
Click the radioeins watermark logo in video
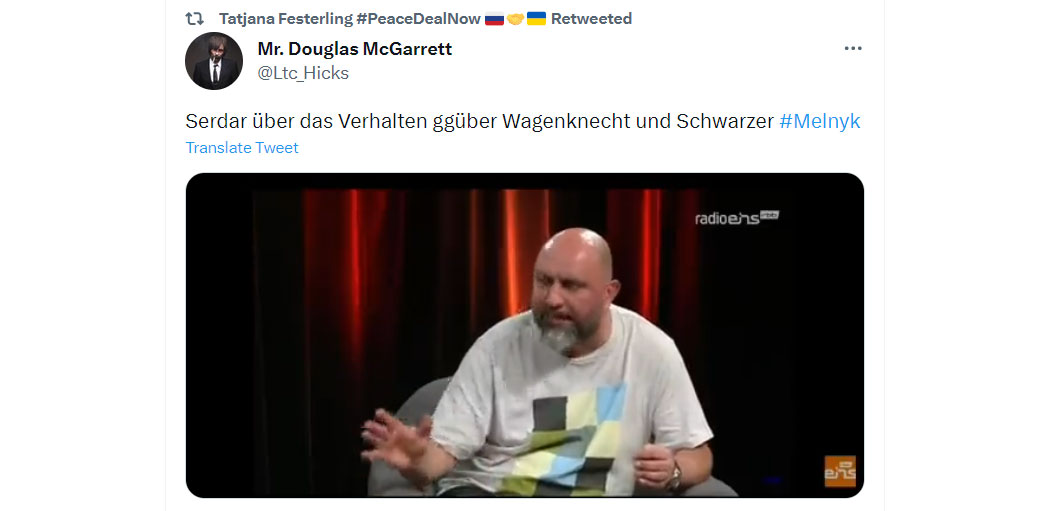[x=737, y=218]
